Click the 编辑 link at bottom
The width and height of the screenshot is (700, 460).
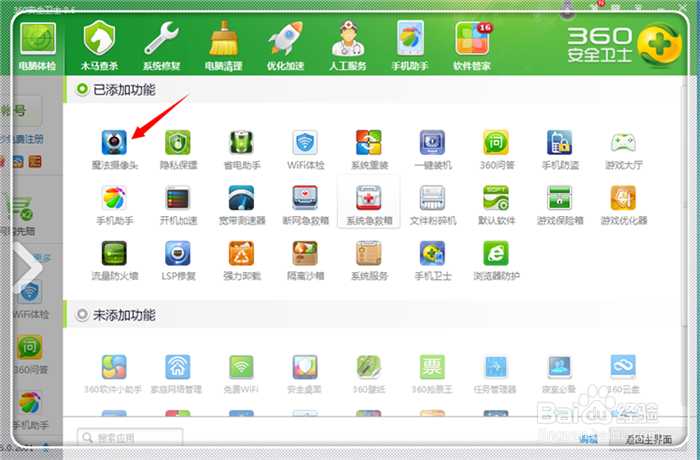[x=588, y=439]
